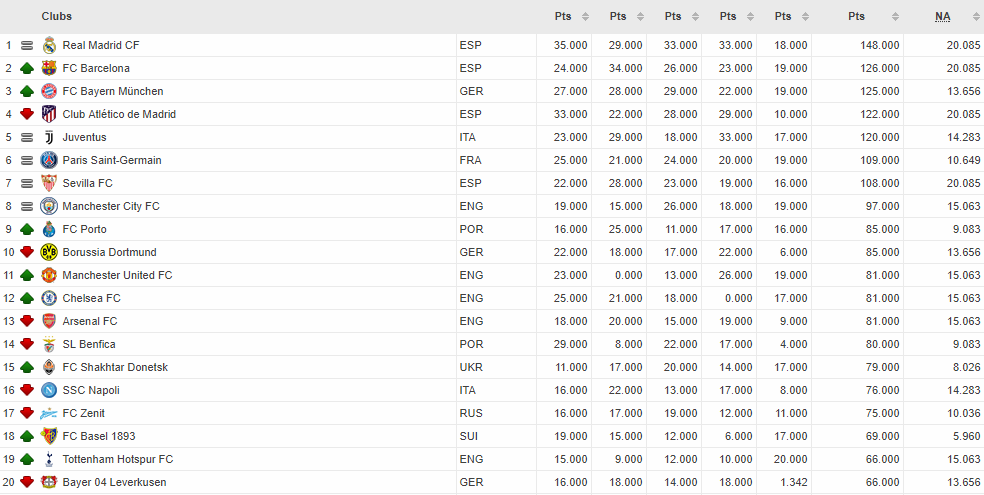984x495 pixels.
Task: Click the FC Zenit logo icon
Action: pyautogui.click(x=49, y=413)
